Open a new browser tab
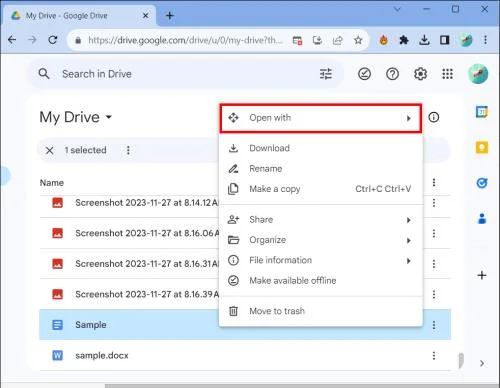The height and width of the screenshot is (388, 500). click(170, 15)
